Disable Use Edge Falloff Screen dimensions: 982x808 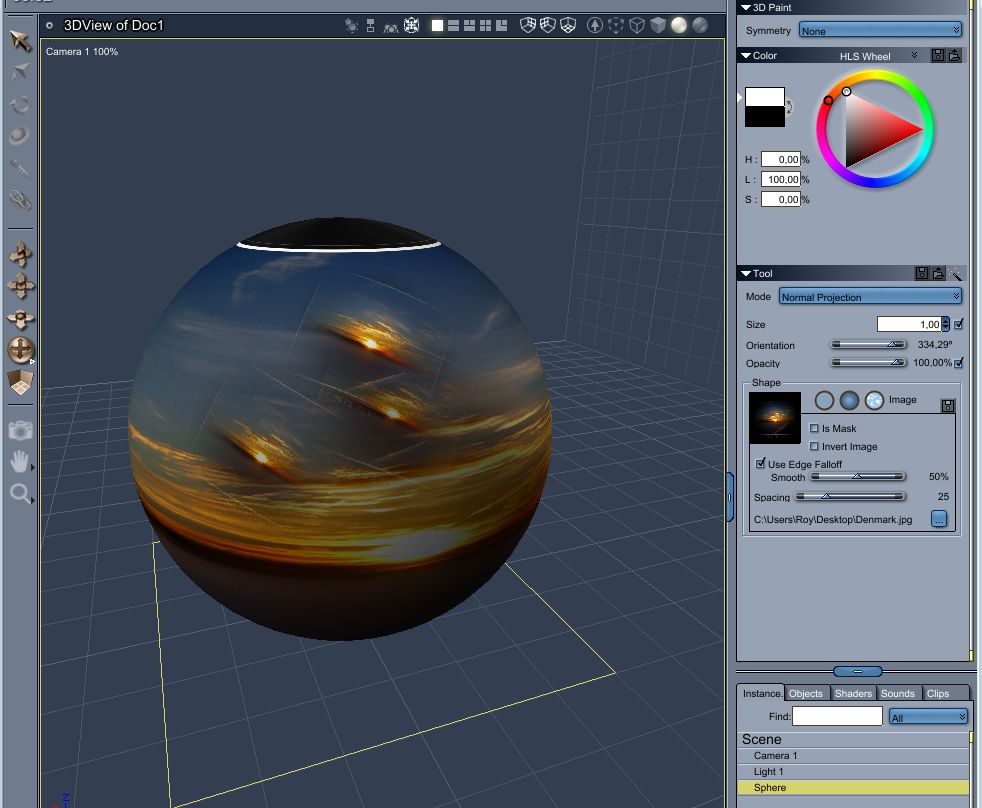(x=762, y=464)
